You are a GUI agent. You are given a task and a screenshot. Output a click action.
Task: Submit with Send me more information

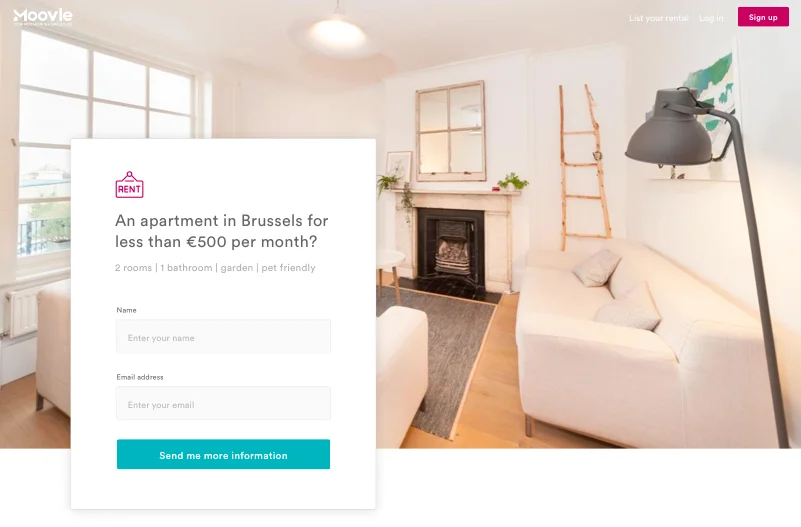coord(223,454)
